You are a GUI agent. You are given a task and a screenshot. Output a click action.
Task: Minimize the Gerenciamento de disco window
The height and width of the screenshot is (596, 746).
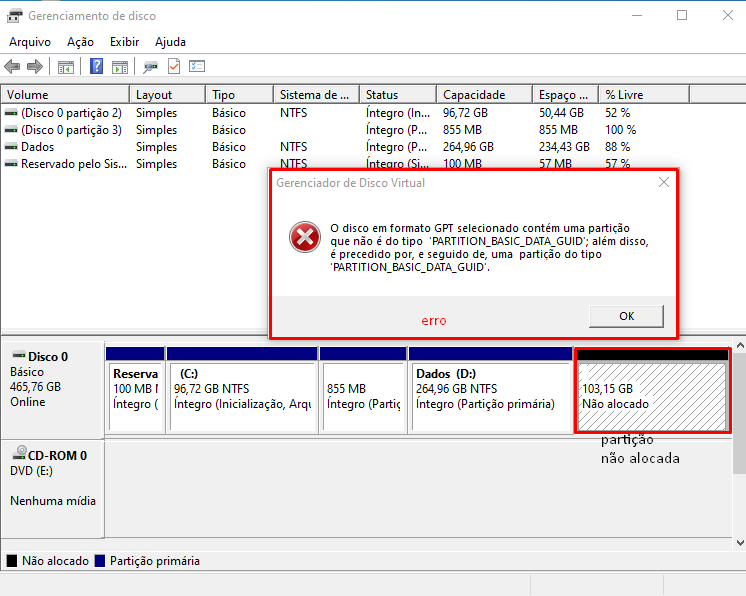(637, 15)
